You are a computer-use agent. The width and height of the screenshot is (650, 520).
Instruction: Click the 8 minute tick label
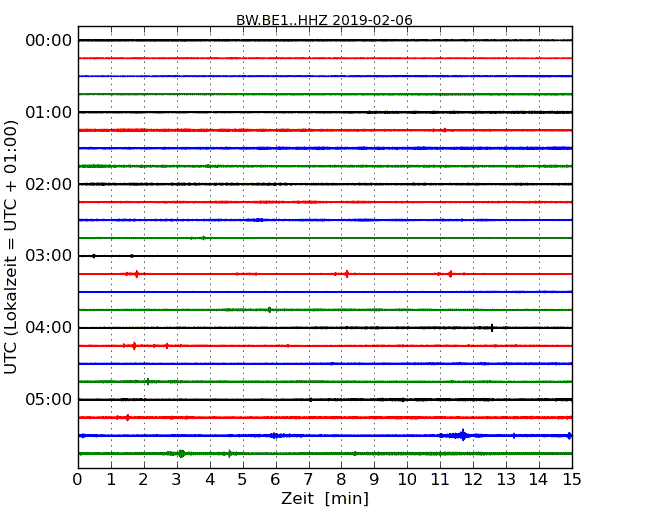click(x=341, y=480)
